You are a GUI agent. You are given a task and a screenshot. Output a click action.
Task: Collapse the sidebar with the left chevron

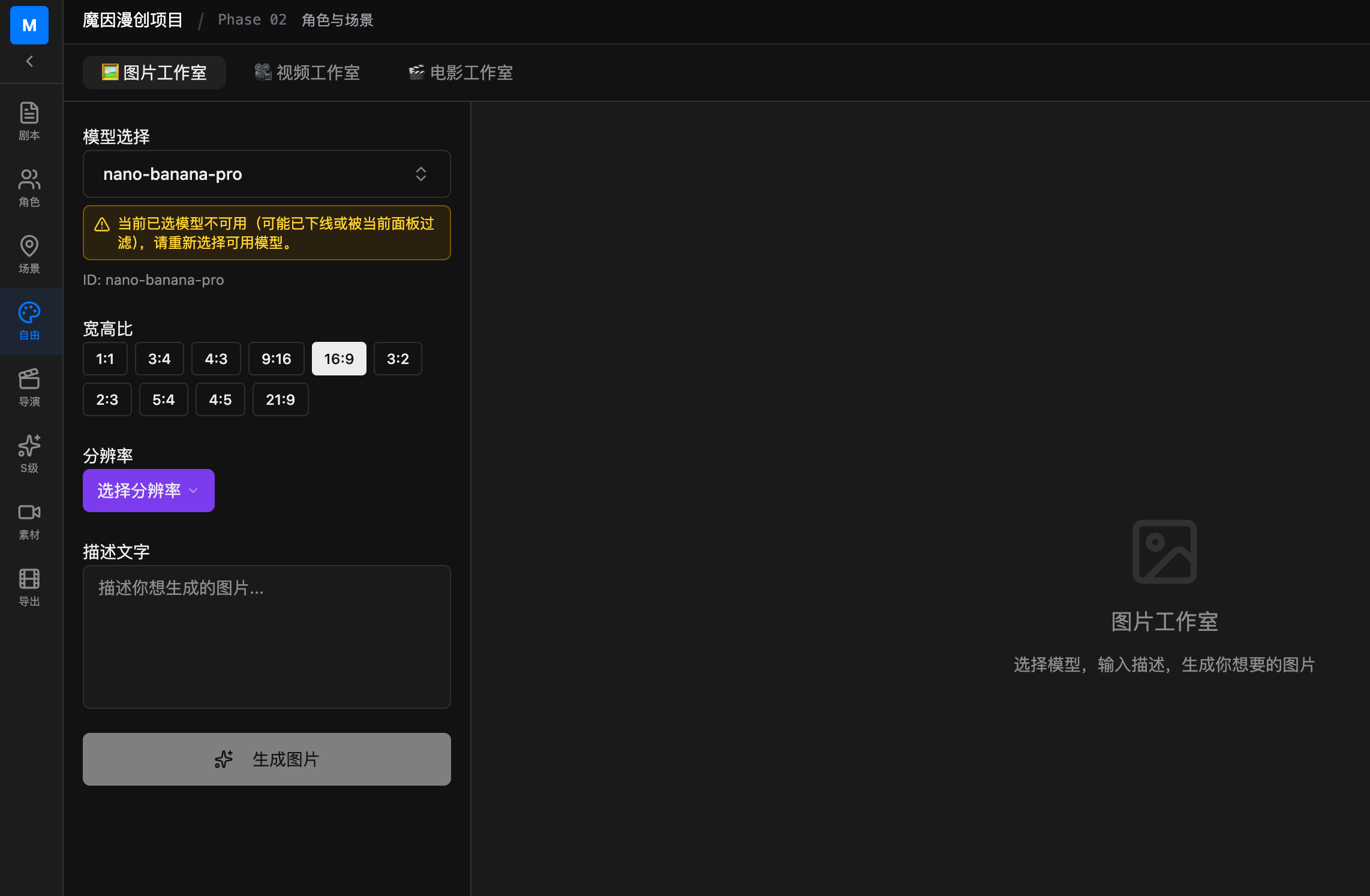29,61
